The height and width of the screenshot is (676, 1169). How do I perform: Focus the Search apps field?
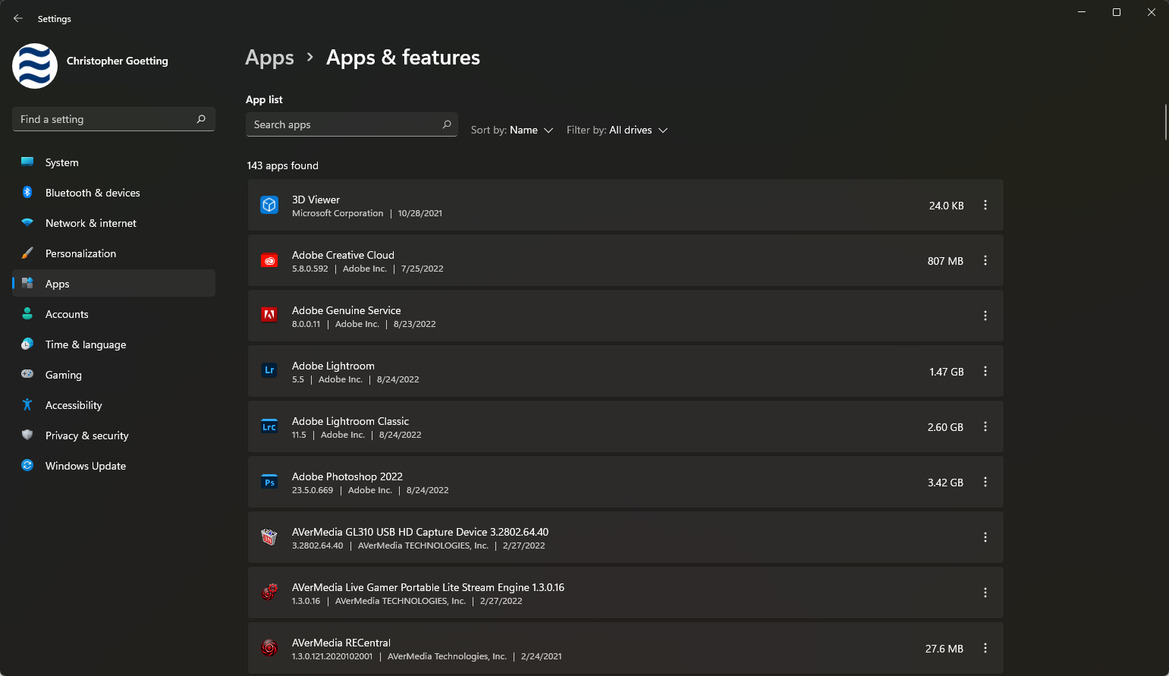pos(352,124)
